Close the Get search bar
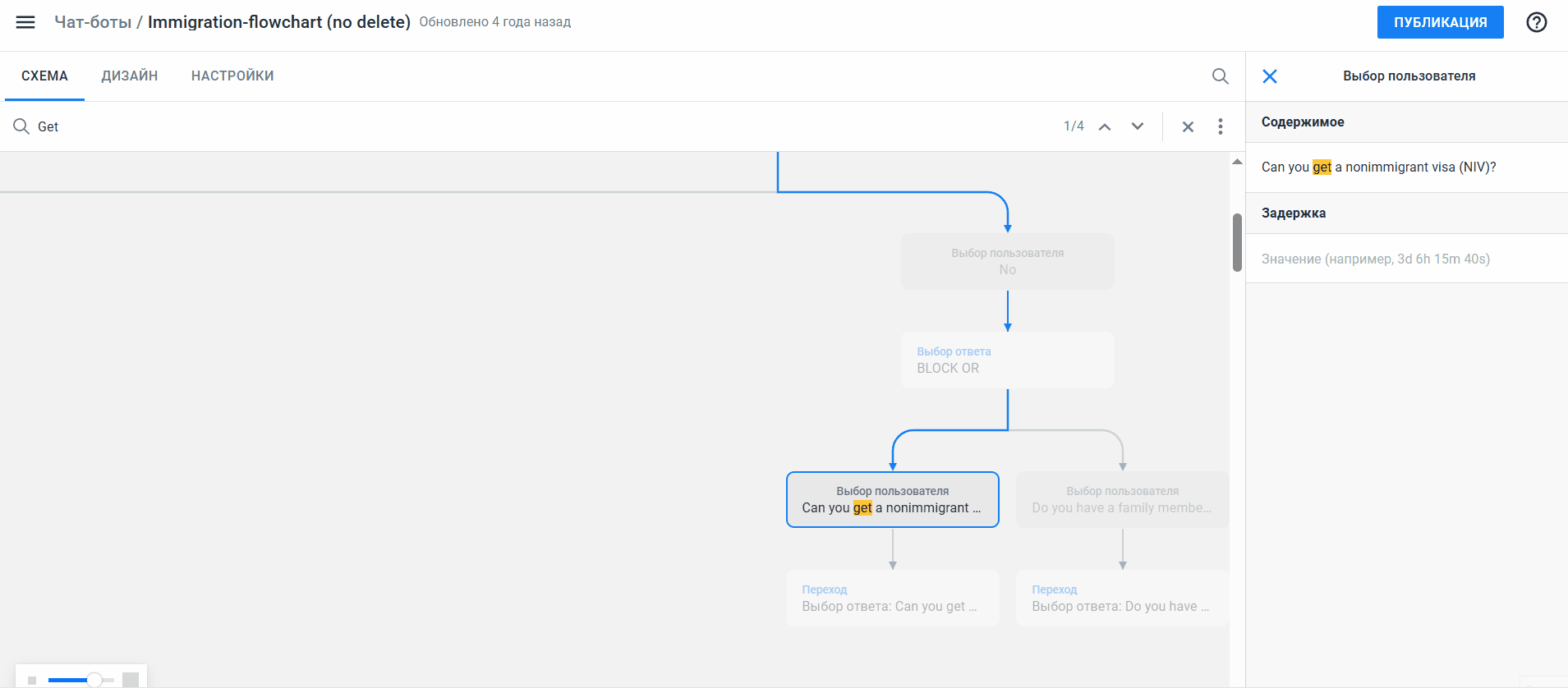Image resolution: width=1568 pixels, height=688 pixels. coord(1187,126)
